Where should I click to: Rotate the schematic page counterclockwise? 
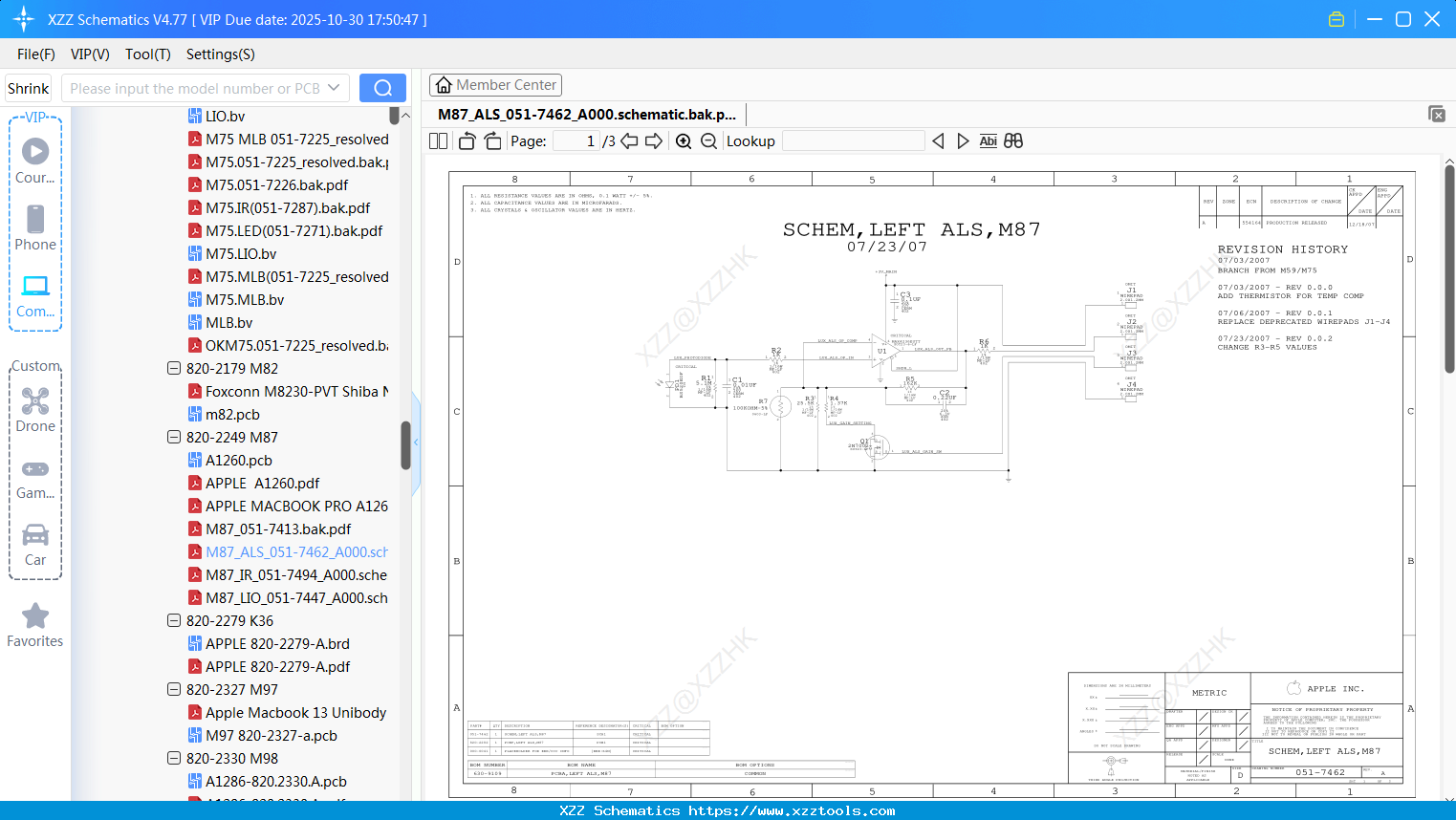coord(467,141)
